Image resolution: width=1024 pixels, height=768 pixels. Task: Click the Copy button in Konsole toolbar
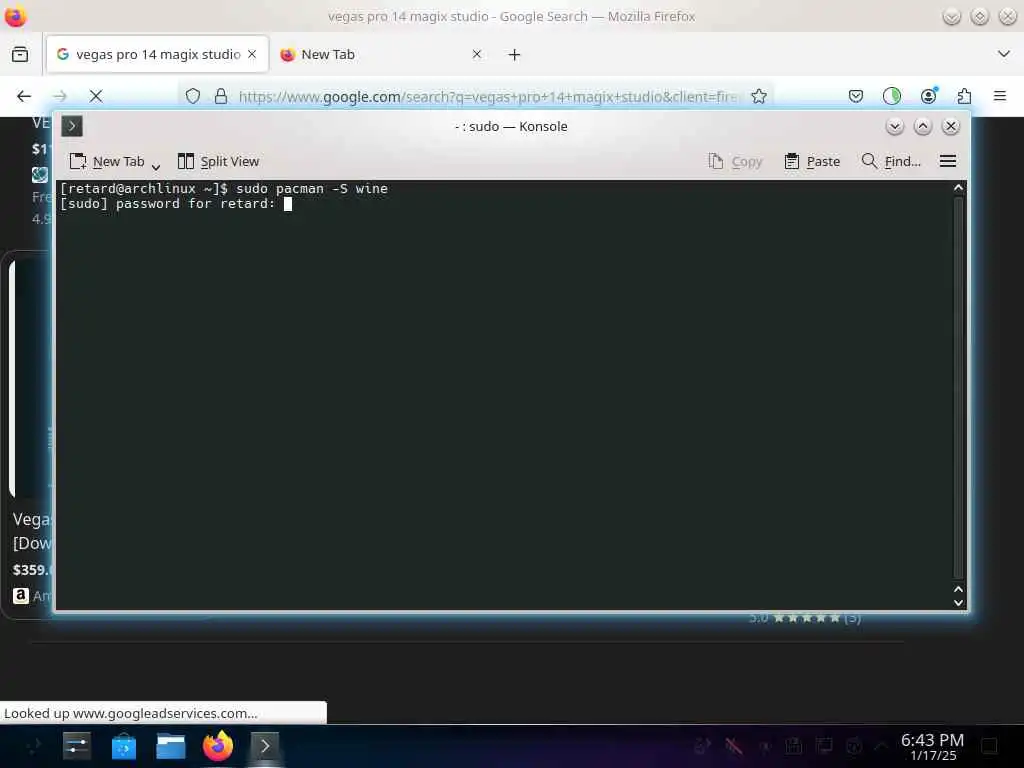point(735,161)
